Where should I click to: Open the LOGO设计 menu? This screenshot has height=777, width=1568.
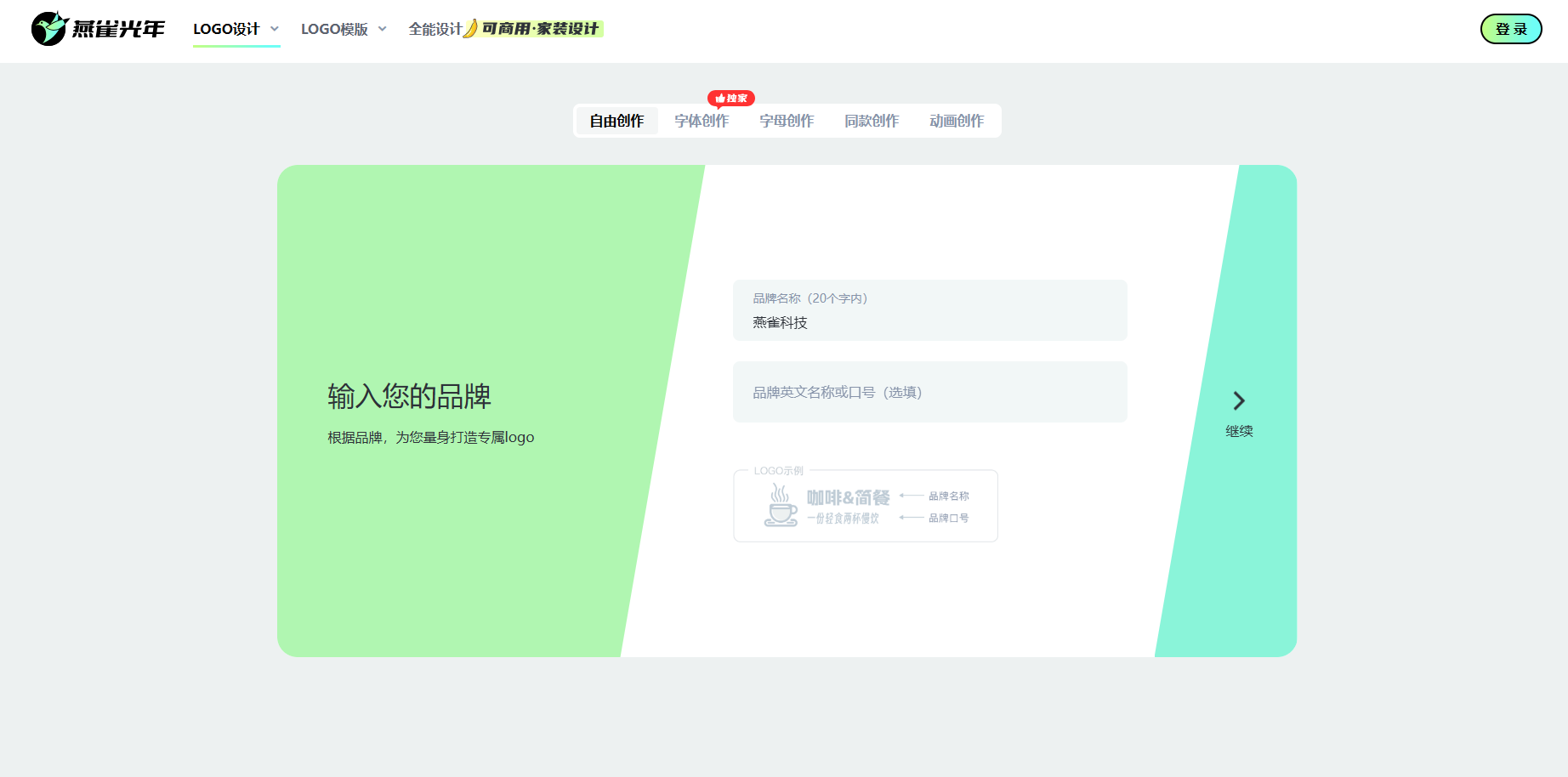[x=226, y=29]
